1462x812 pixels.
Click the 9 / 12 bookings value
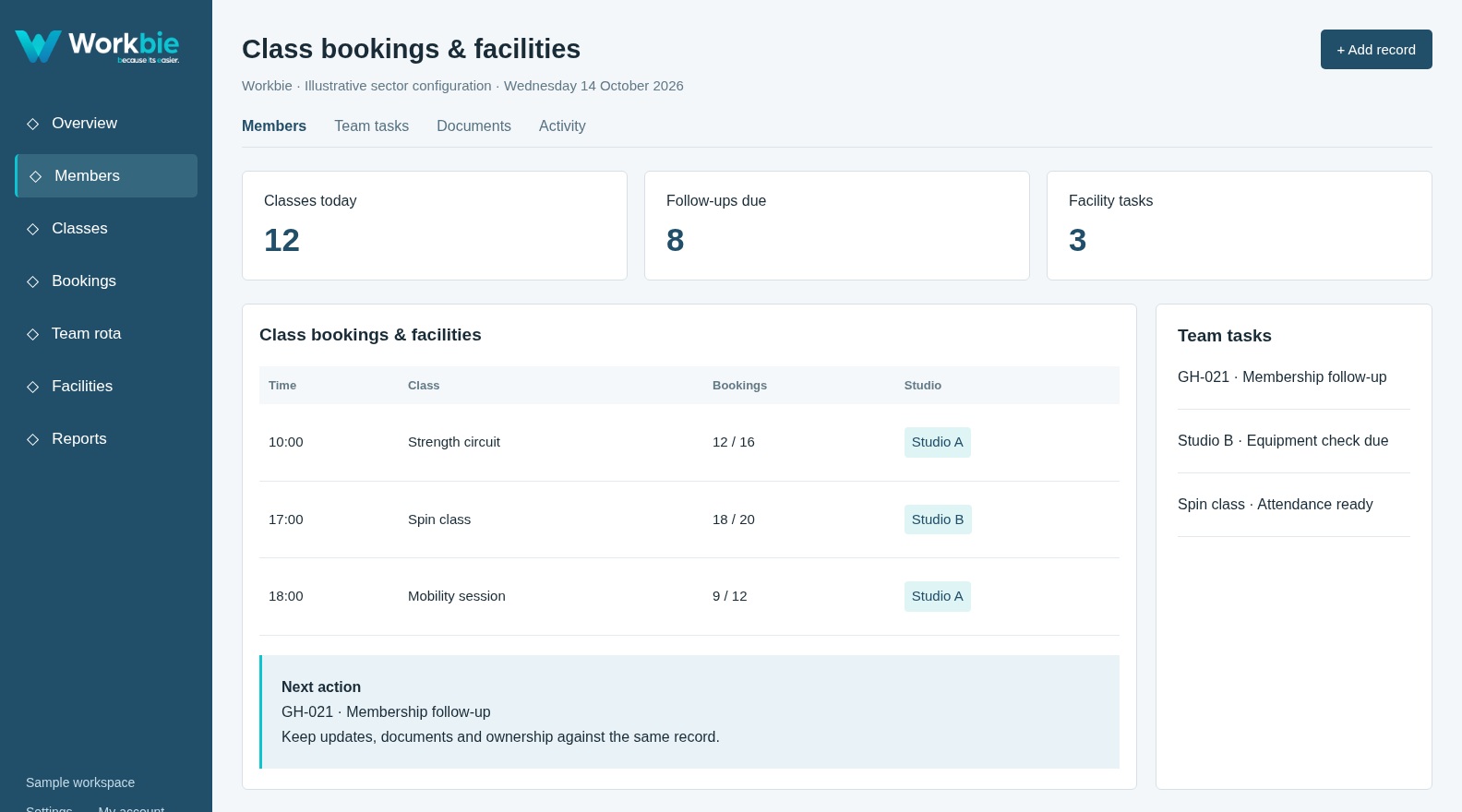(x=730, y=596)
